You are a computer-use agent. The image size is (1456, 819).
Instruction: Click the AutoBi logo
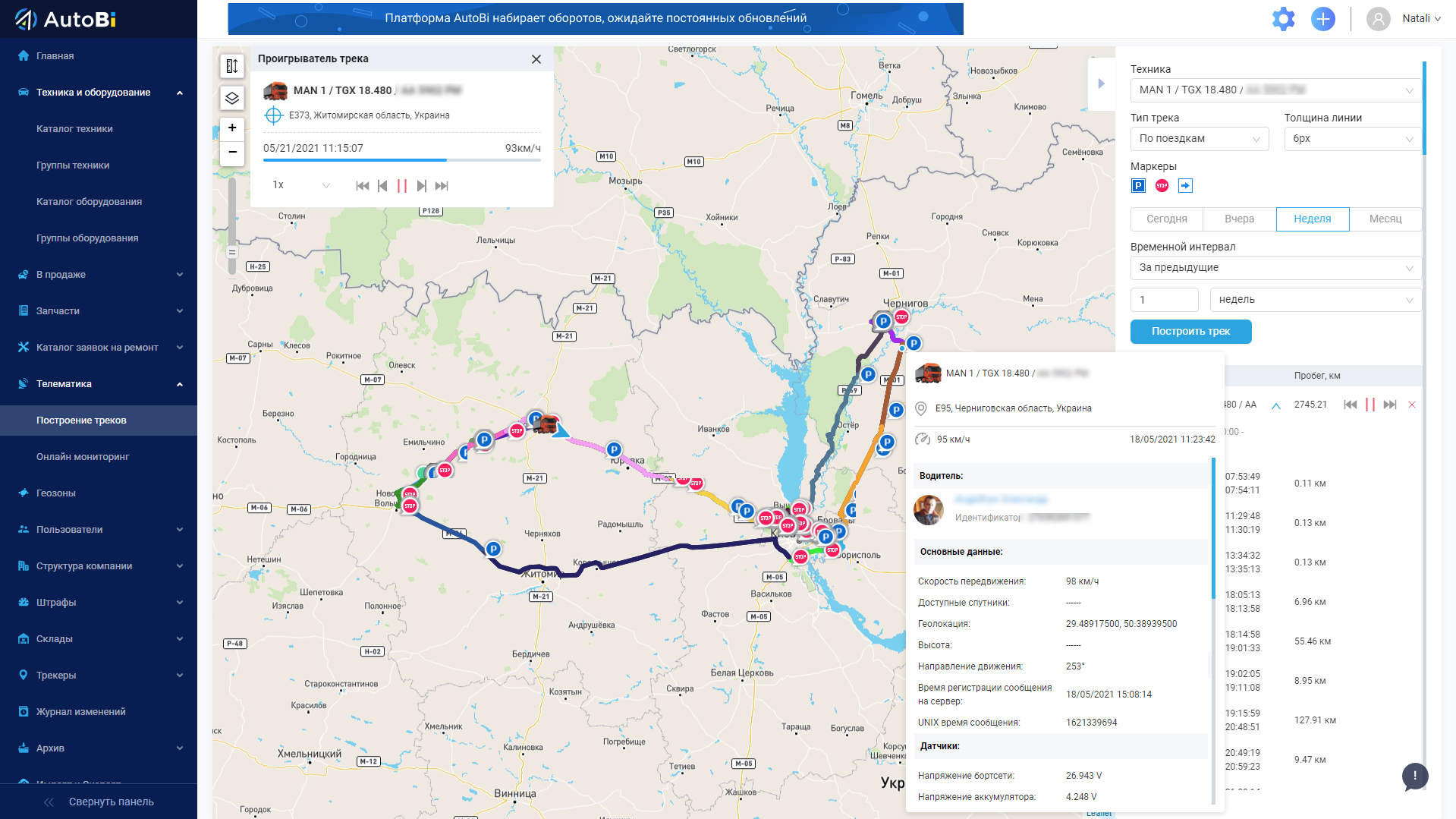[66, 19]
